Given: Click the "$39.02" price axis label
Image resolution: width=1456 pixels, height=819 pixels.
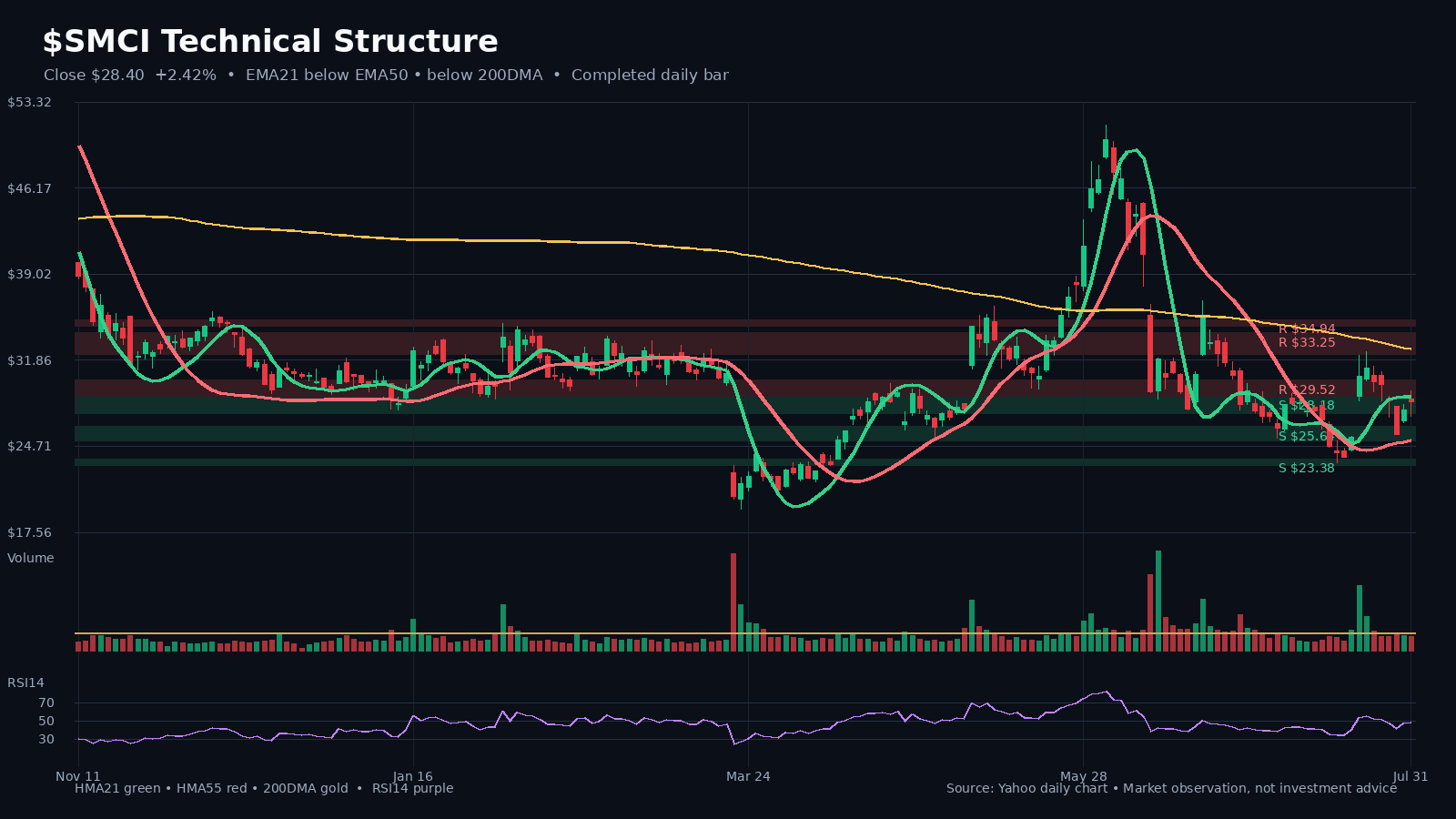Looking at the screenshot, I should [x=29, y=274].
